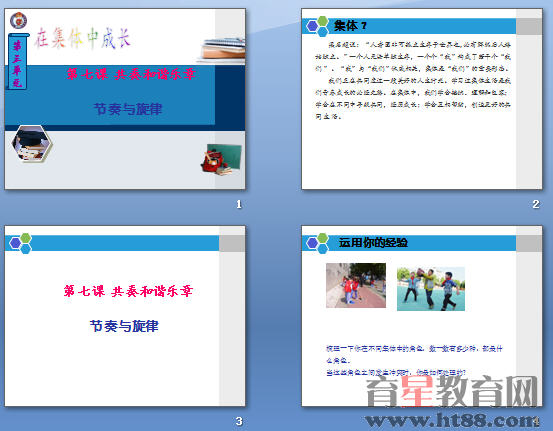The height and width of the screenshot is (431, 553).
Task: Click slide number 1 label
Action: (239, 204)
